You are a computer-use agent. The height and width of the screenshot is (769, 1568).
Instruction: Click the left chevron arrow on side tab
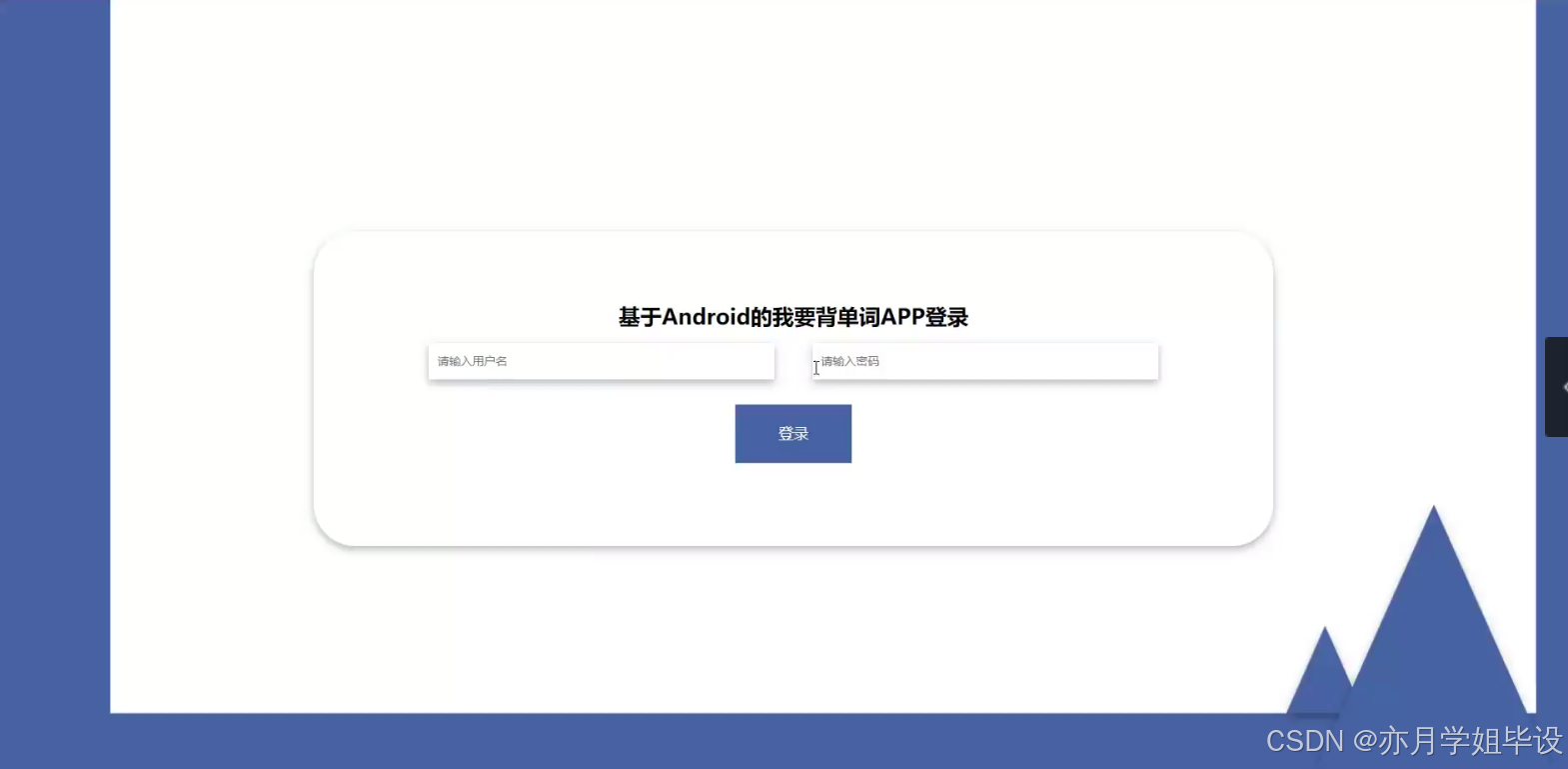click(1564, 387)
